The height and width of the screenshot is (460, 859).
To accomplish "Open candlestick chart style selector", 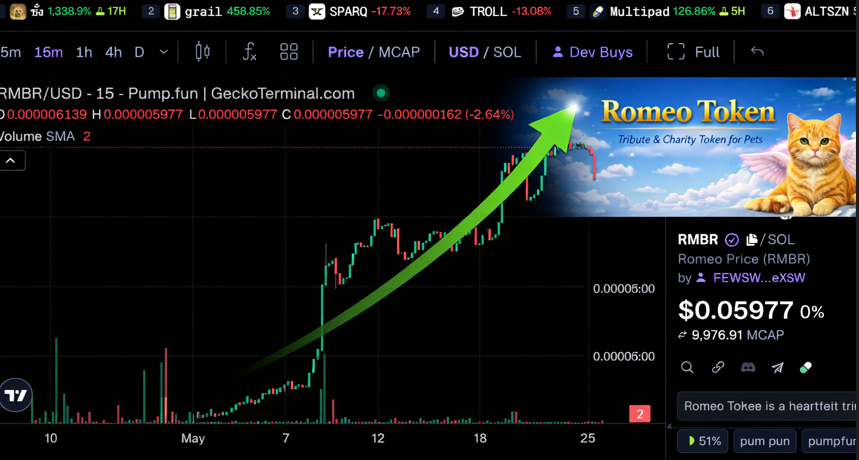I will pyautogui.click(x=203, y=51).
